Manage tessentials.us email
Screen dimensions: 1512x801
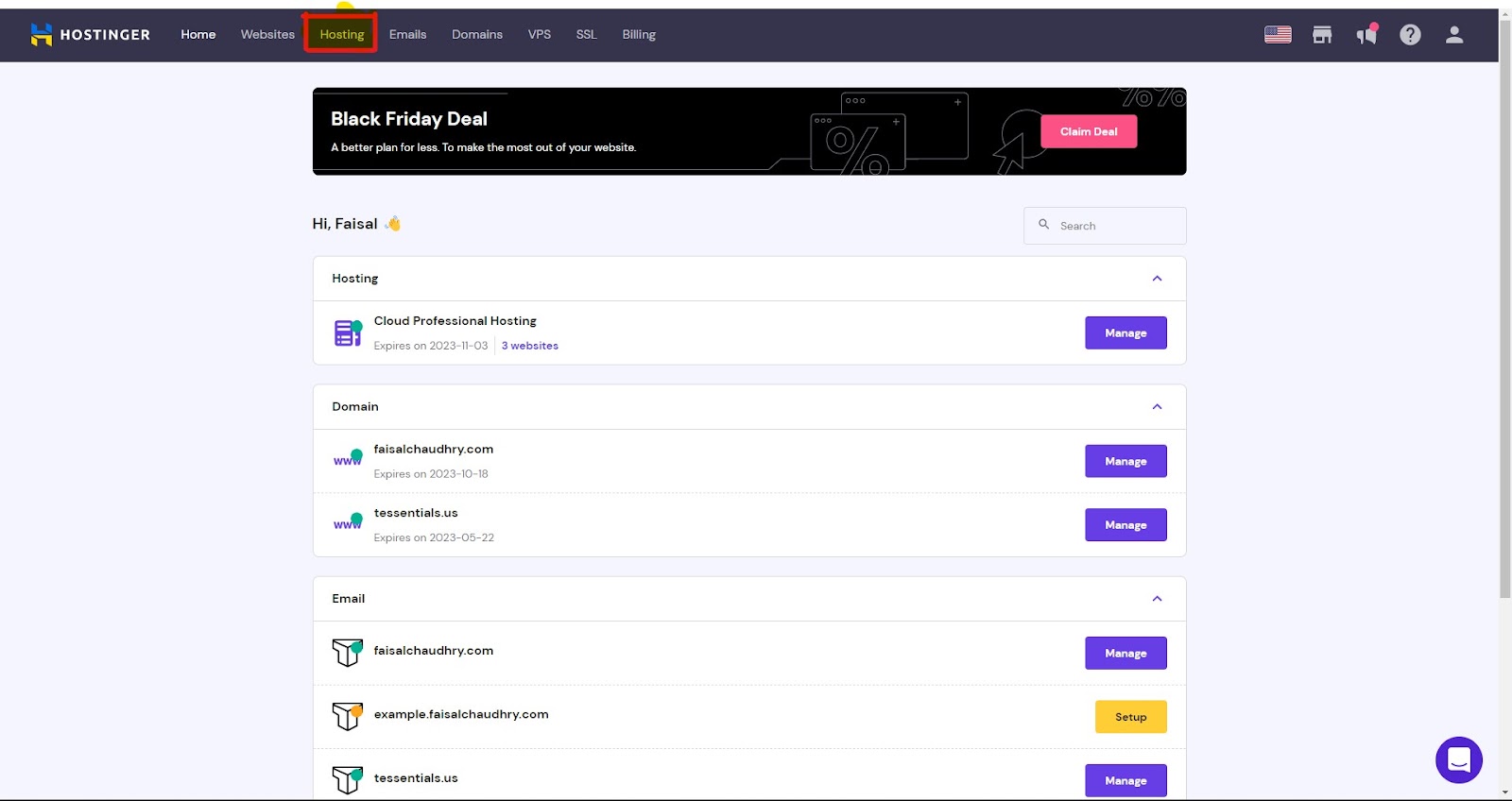tap(1125, 780)
